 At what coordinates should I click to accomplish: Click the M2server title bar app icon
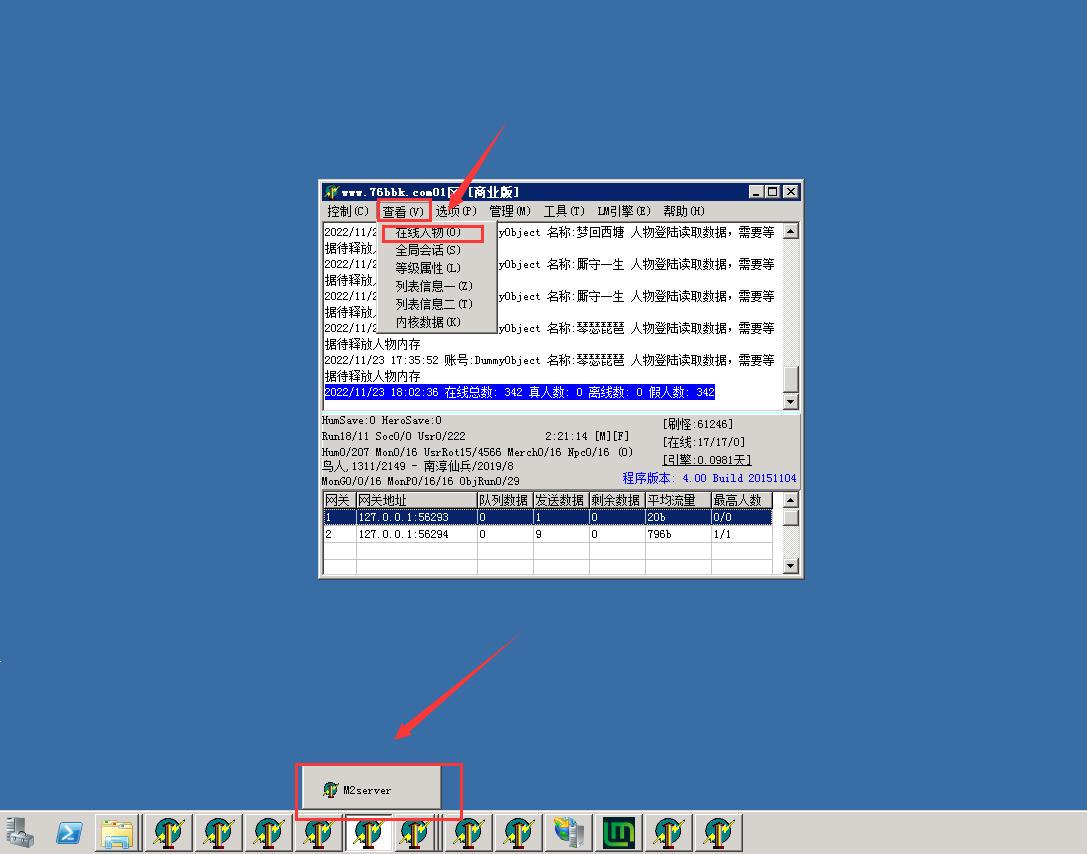pyautogui.click(x=331, y=192)
